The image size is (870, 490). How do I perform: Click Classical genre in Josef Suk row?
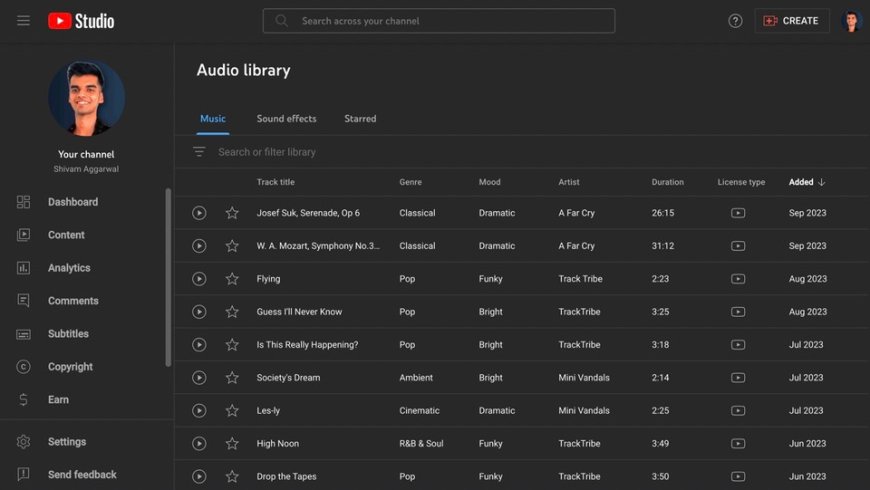coord(417,213)
